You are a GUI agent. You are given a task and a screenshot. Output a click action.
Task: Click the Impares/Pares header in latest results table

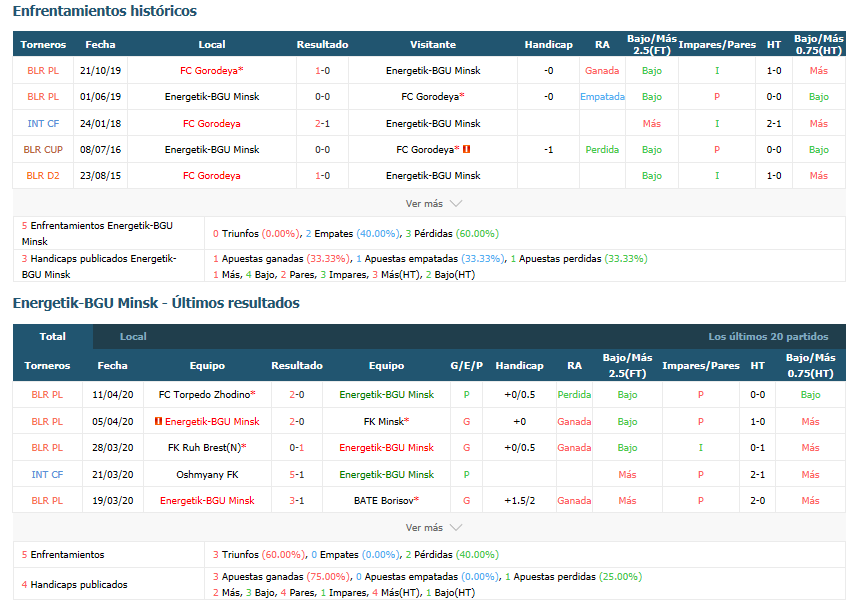tap(700, 366)
